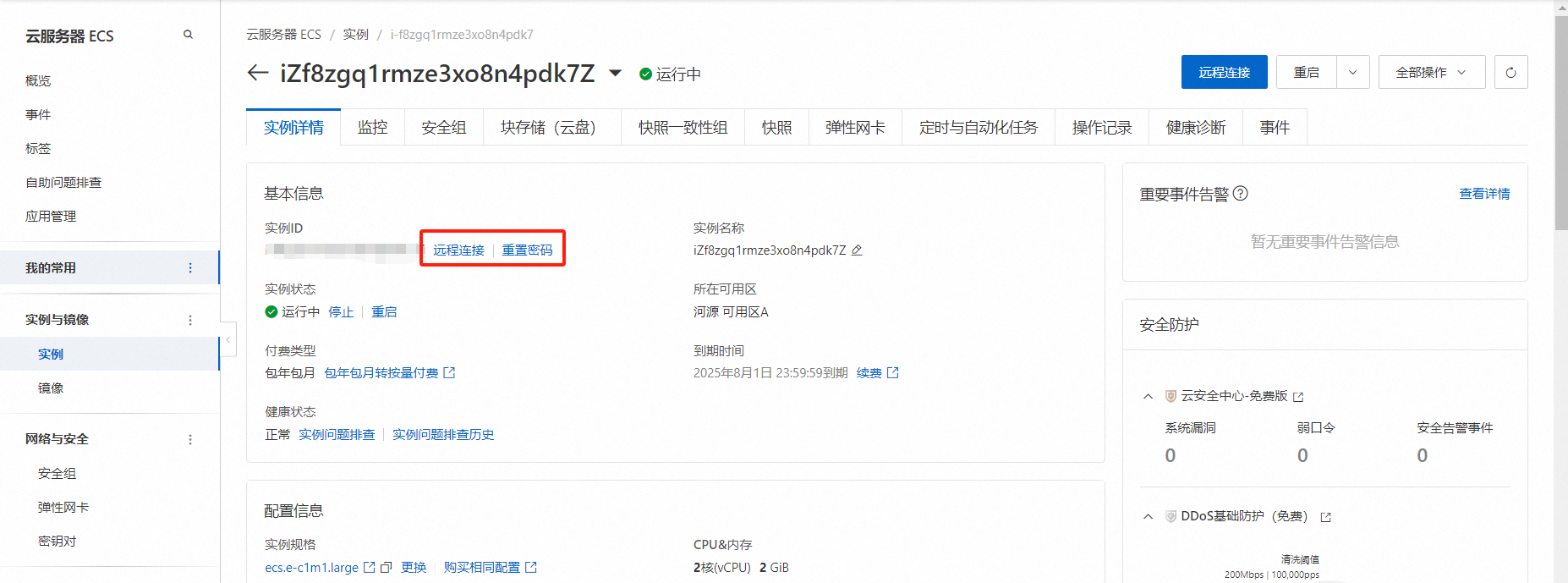Click the shield icon beside 云安全中心-免费版

click(1171, 396)
